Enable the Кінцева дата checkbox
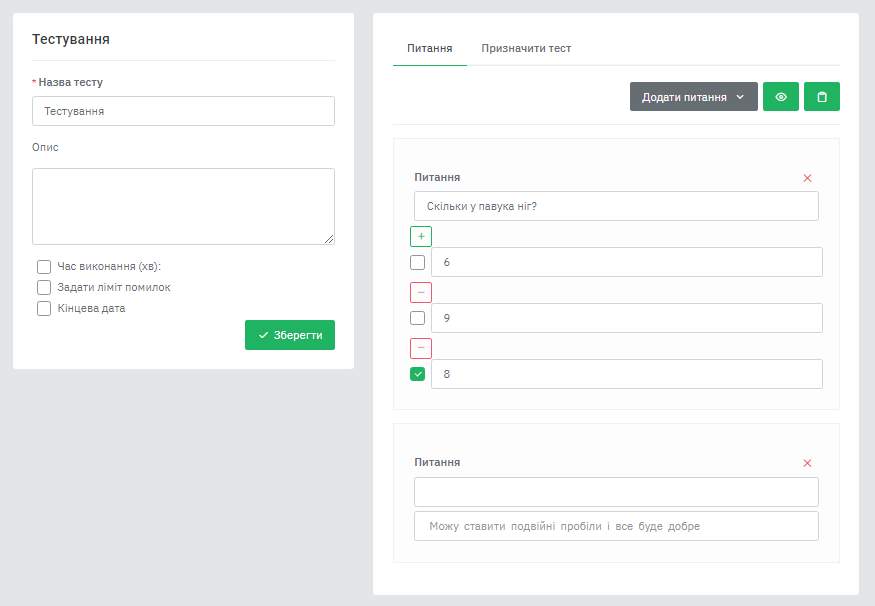This screenshot has width=875, height=606. (x=44, y=308)
